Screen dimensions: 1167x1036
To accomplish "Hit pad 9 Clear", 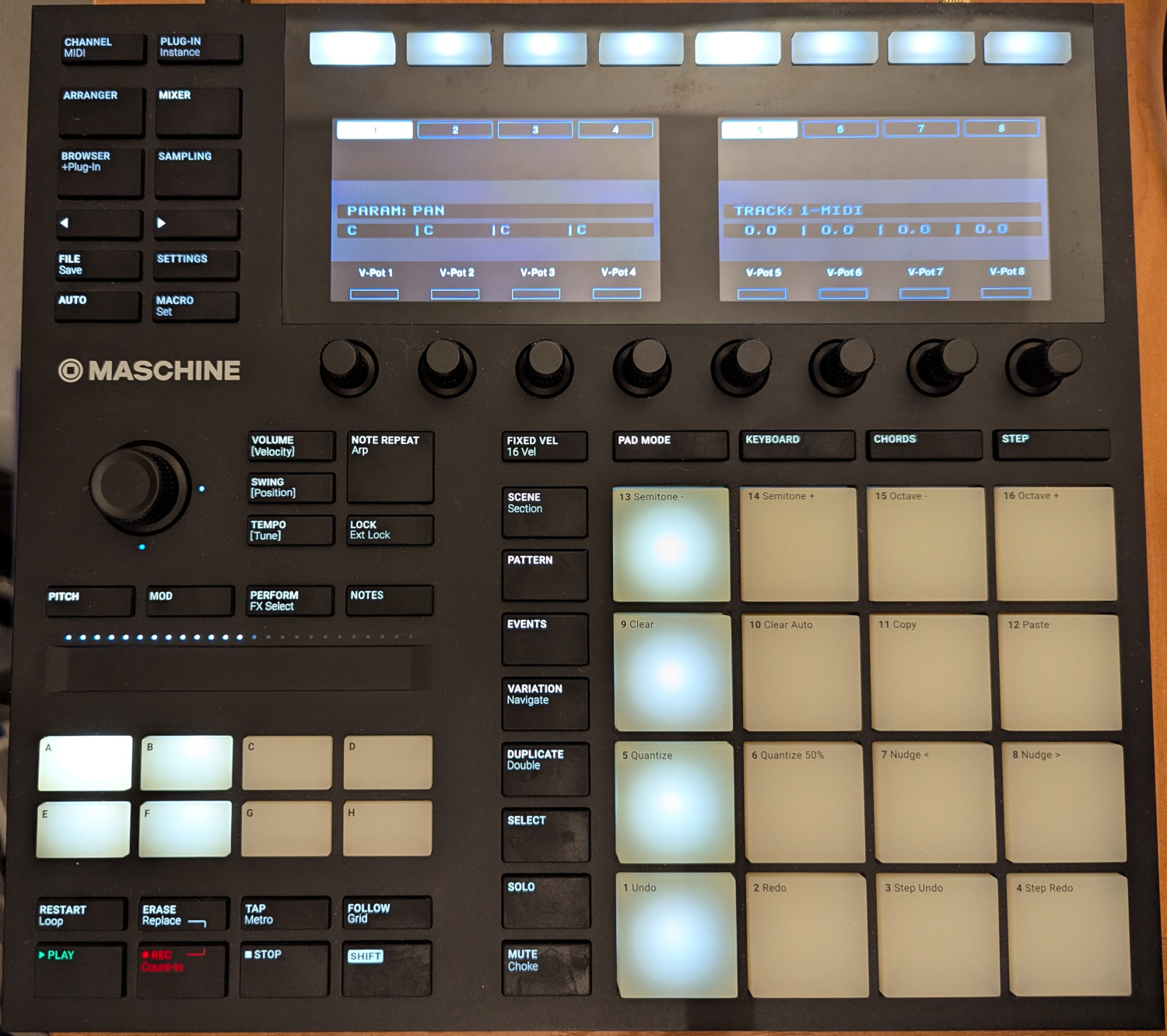I will coord(674,673).
